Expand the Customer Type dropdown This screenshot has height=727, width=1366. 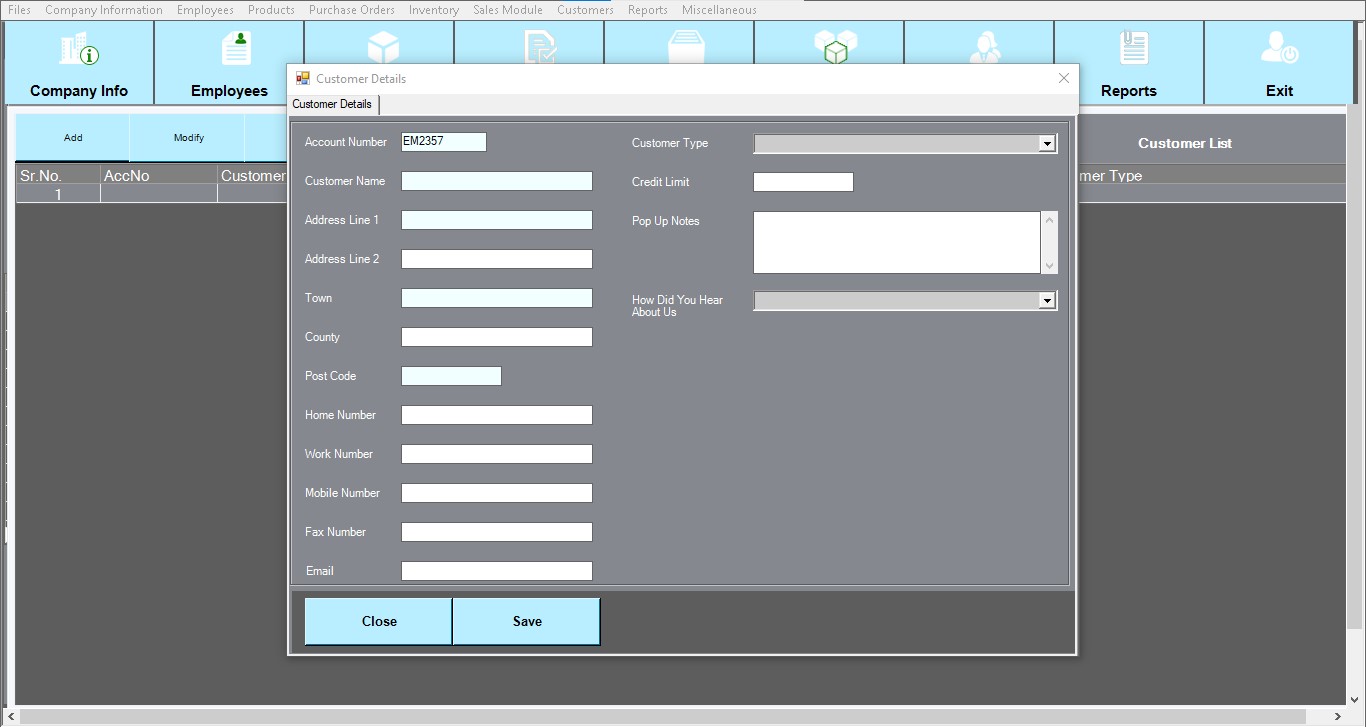point(1046,144)
